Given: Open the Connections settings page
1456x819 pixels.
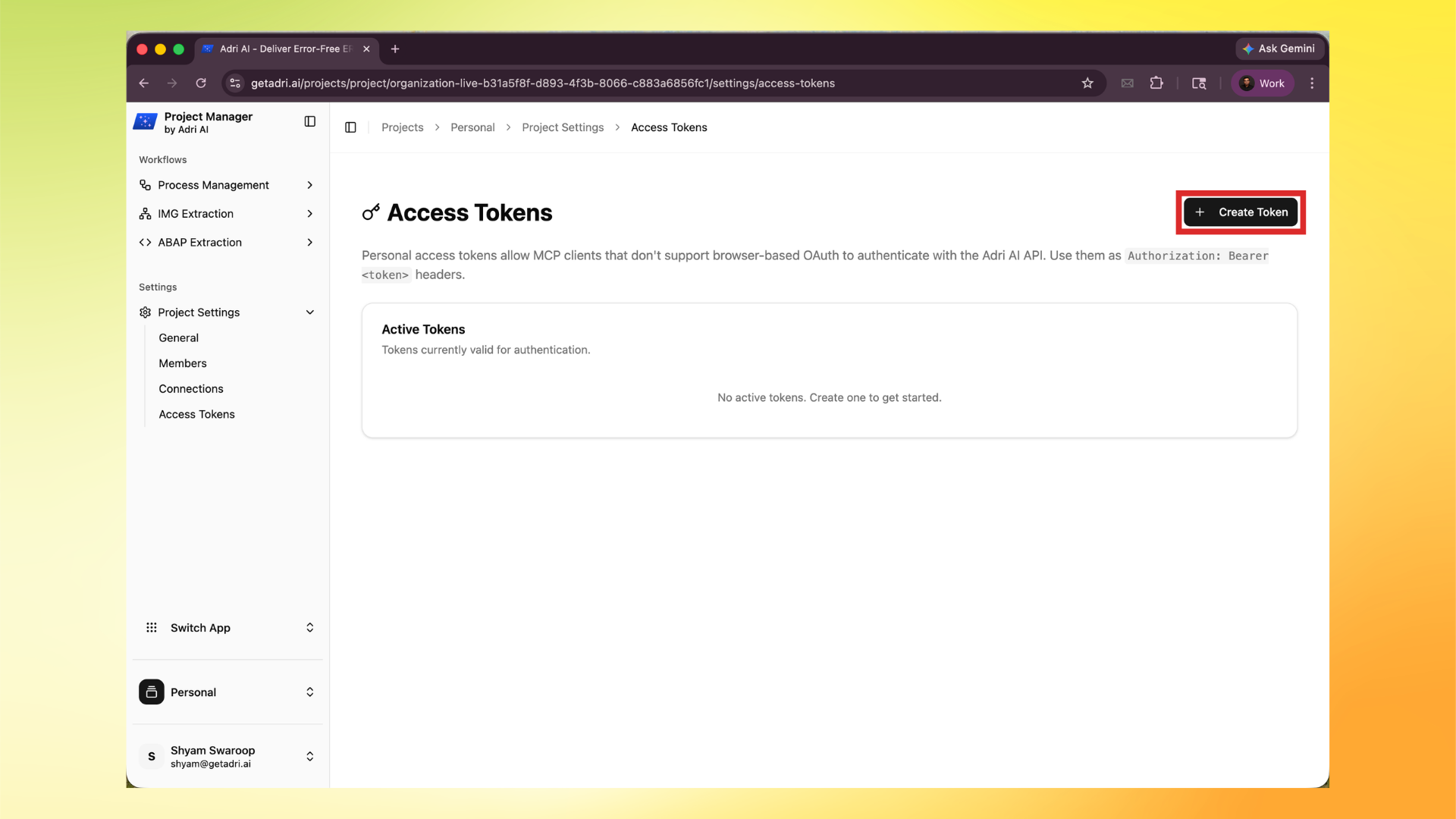Looking at the screenshot, I should 190,388.
